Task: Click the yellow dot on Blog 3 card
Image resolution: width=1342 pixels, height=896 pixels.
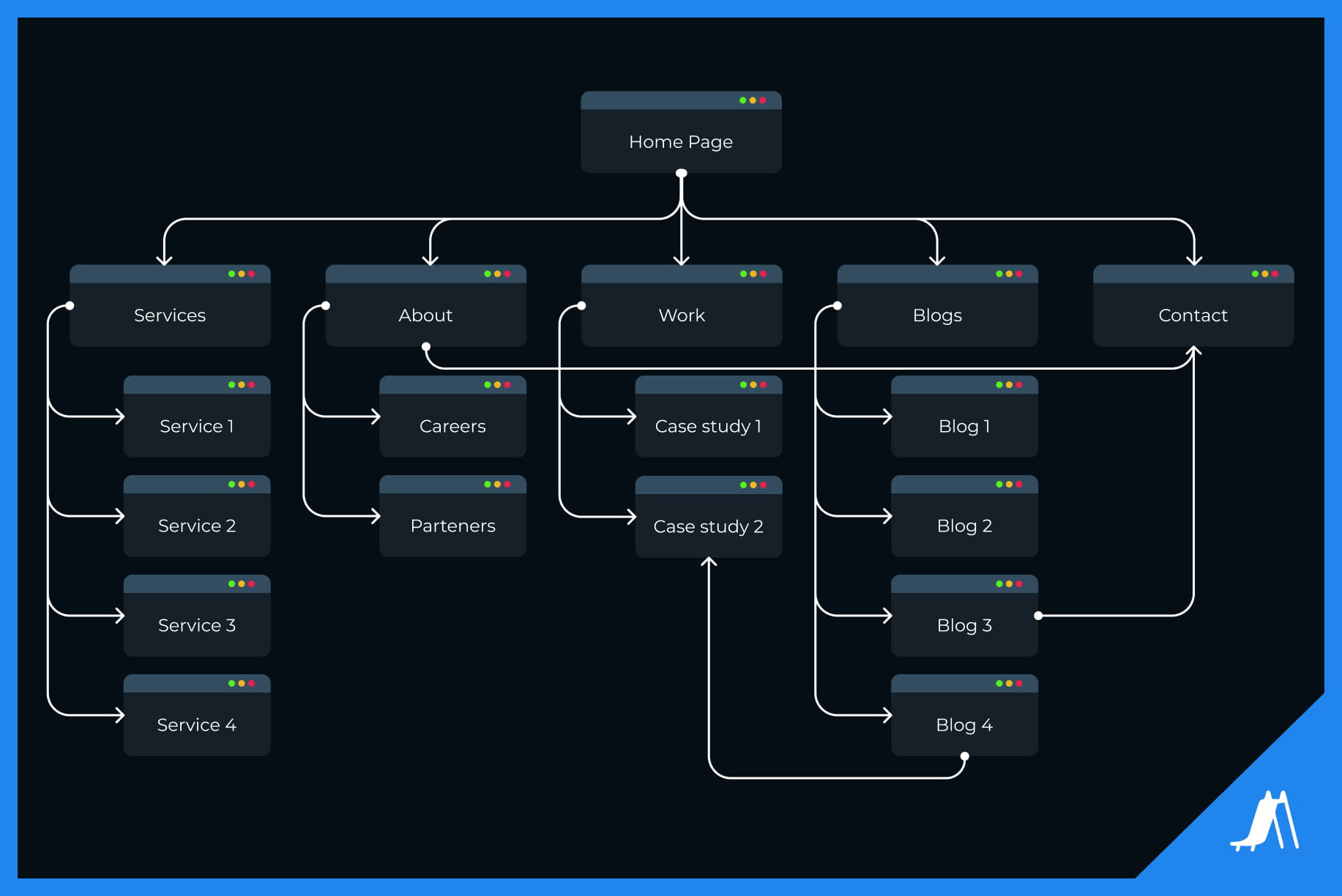Action: (x=1008, y=584)
